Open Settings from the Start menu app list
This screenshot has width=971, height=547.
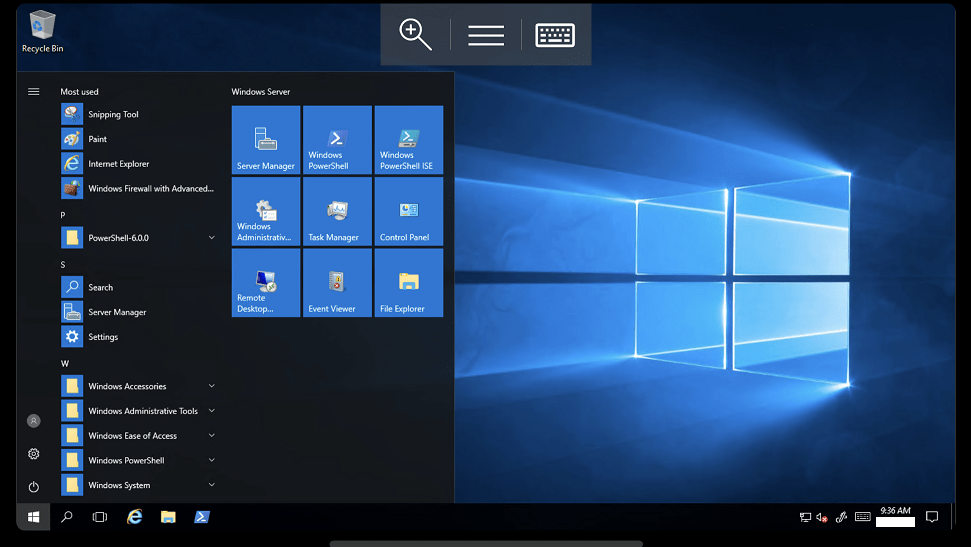[x=102, y=337]
